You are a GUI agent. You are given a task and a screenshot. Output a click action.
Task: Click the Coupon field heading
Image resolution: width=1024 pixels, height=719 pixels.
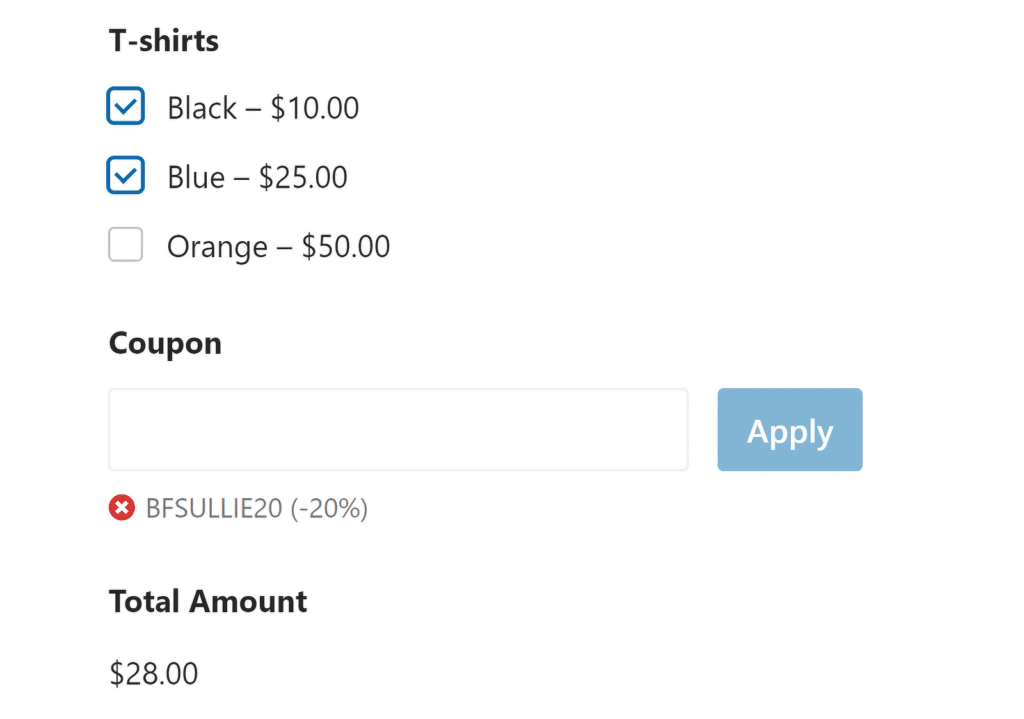pyautogui.click(x=165, y=343)
